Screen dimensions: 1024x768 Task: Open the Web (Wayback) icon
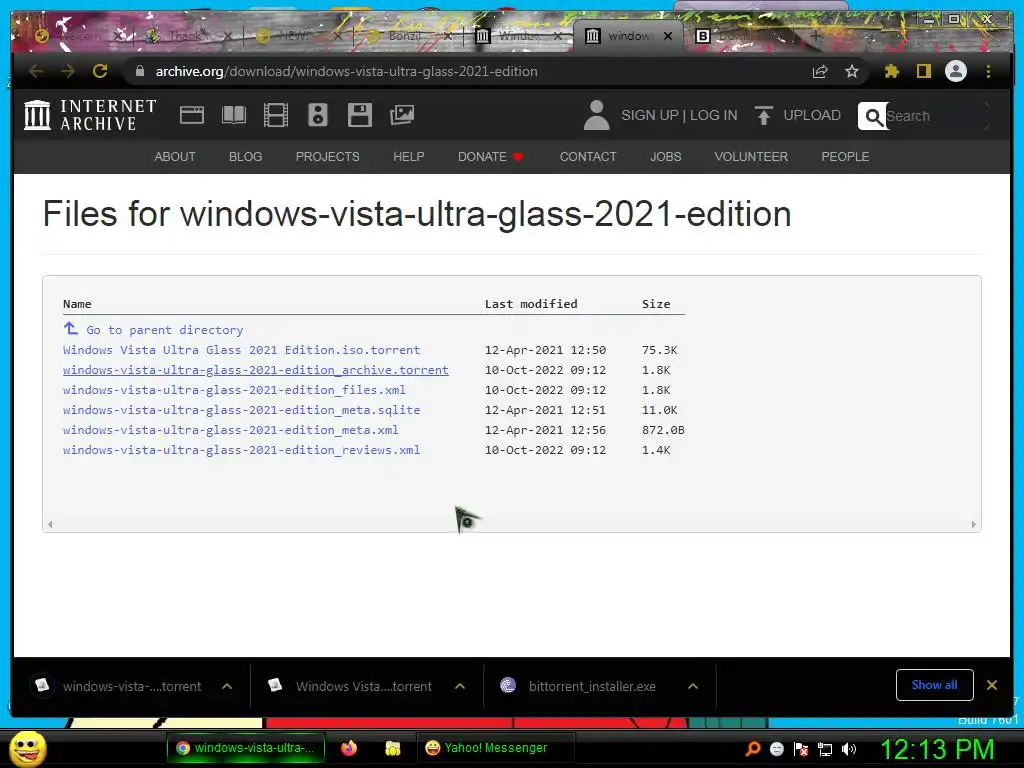click(x=191, y=115)
